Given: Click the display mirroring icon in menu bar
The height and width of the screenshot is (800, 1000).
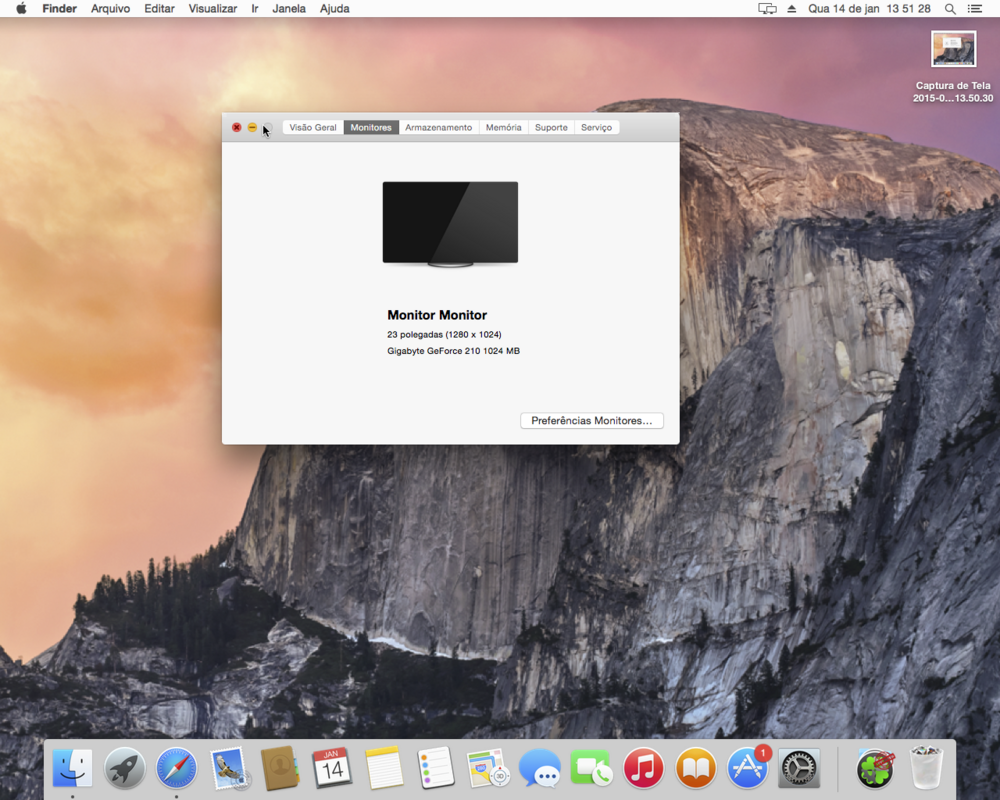Looking at the screenshot, I should click(767, 9).
